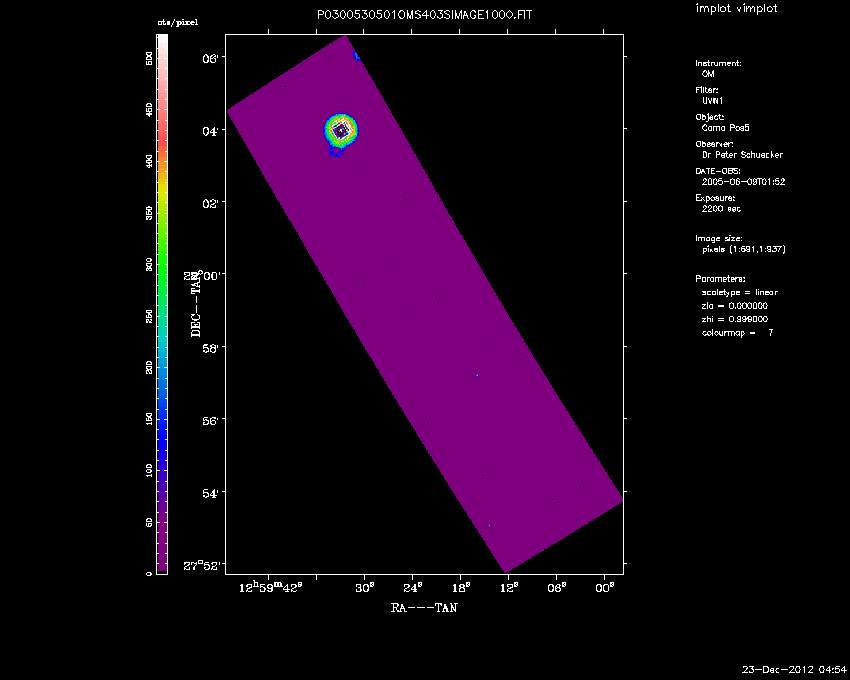850x680 pixels.
Task: Click the 'scaletype = linear' parameter
Action: point(739,292)
